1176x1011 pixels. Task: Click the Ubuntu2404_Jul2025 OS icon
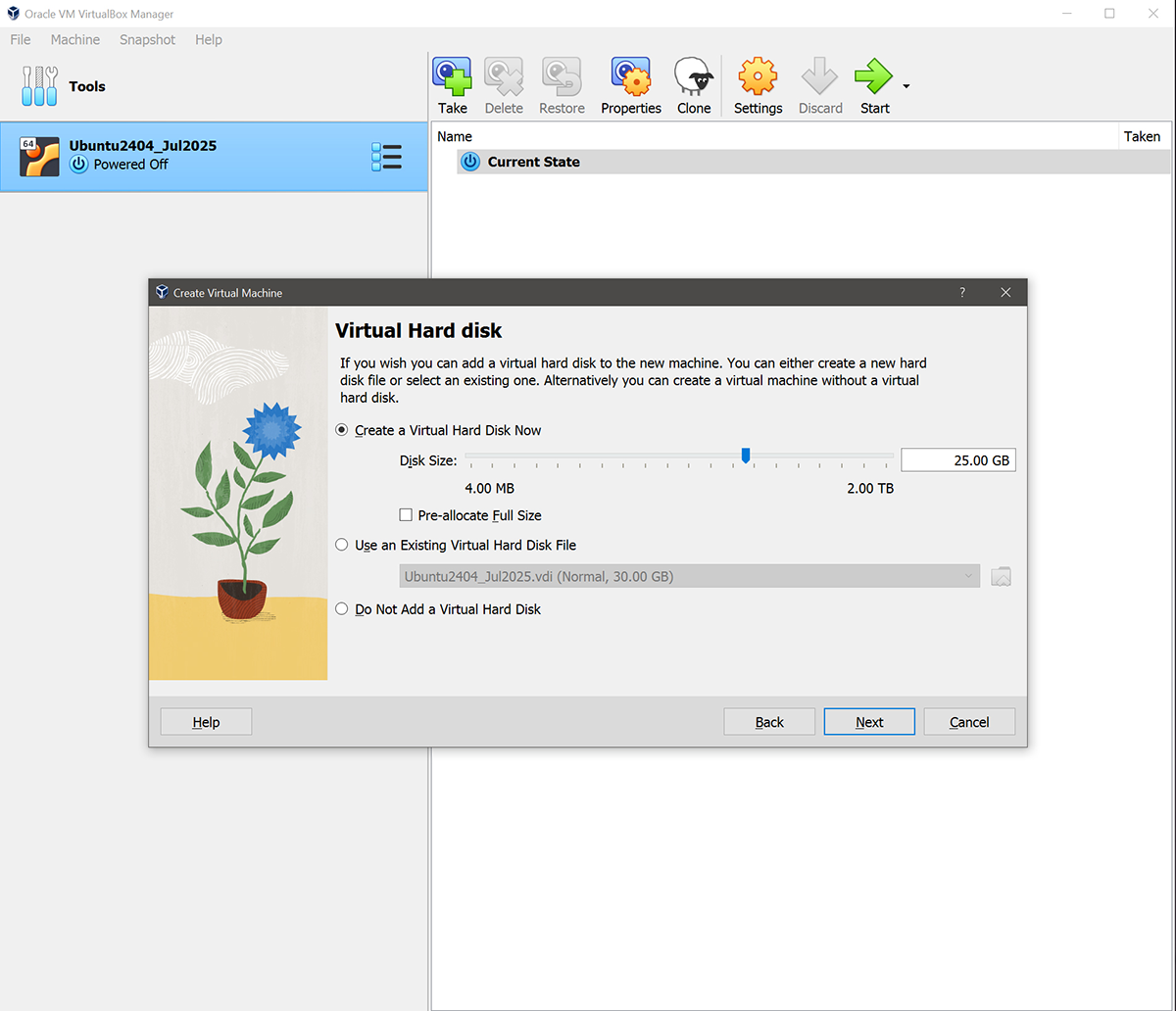point(40,157)
